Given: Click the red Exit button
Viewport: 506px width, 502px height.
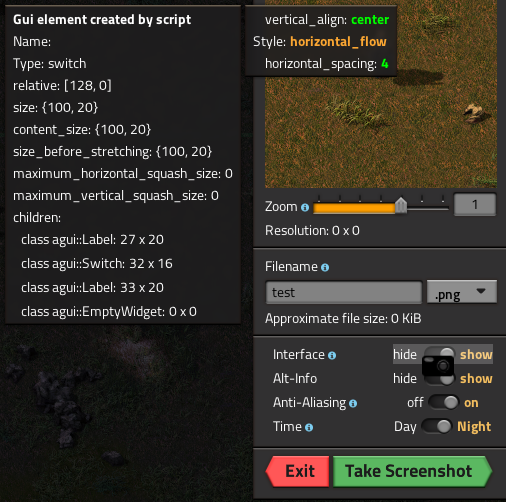Looking at the screenshot, I should [x=297, y=471].
